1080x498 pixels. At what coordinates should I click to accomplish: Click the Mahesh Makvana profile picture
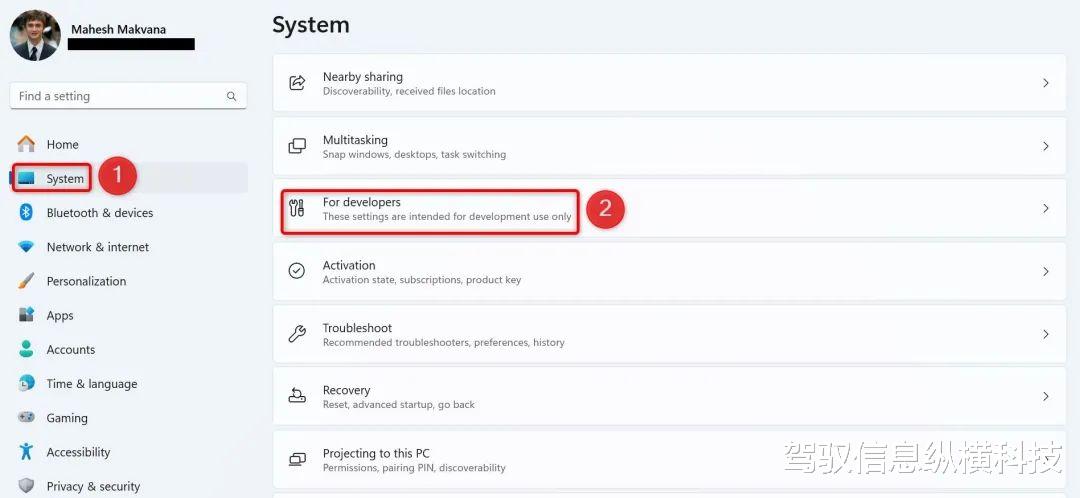[35, 35]
